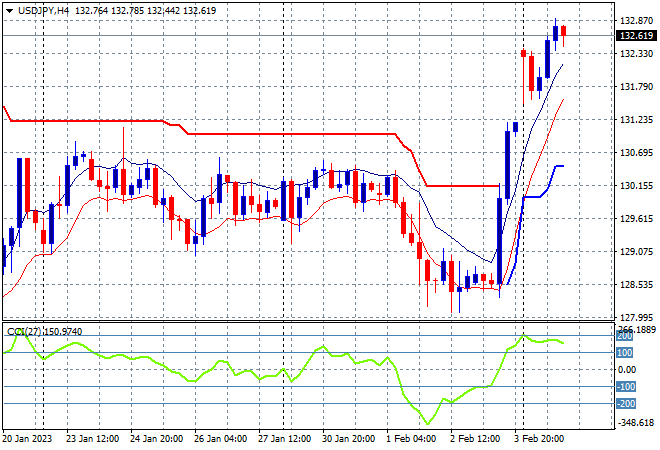
Task: Select the -100 level tag in CCI panel
Action: (x=626, y=386)
